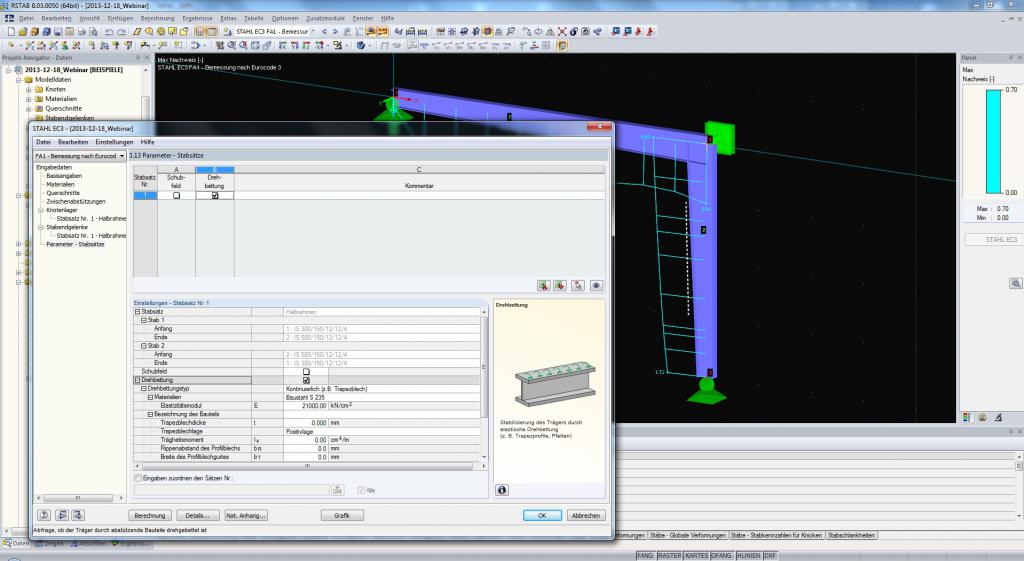This screenshot has height=561, width=1024.
Task: Click vertical scrollbar of settings table
Action: point(484,384)
